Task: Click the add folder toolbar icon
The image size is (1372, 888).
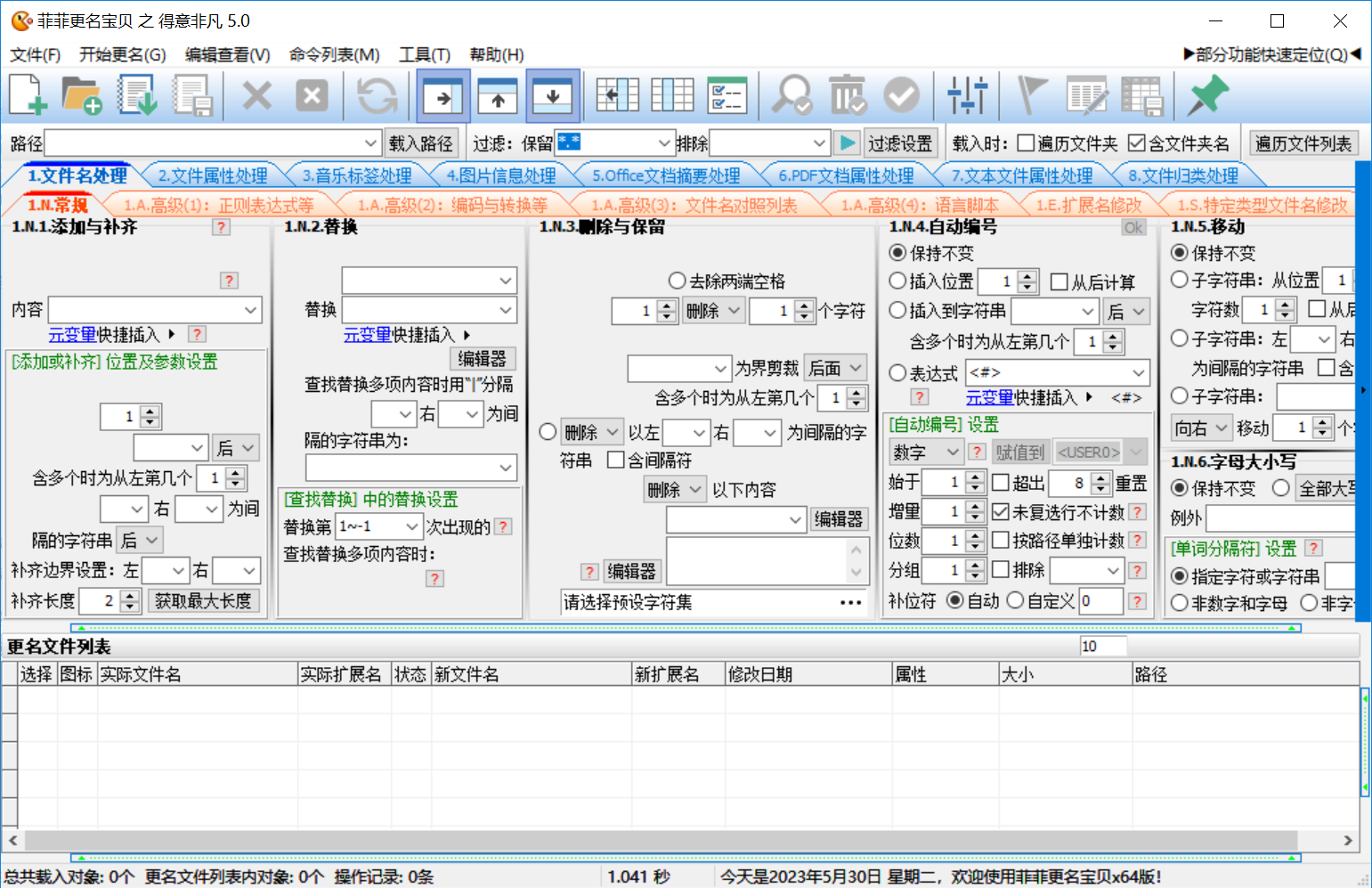Action: pyautogui.click(x=83, y=95)
